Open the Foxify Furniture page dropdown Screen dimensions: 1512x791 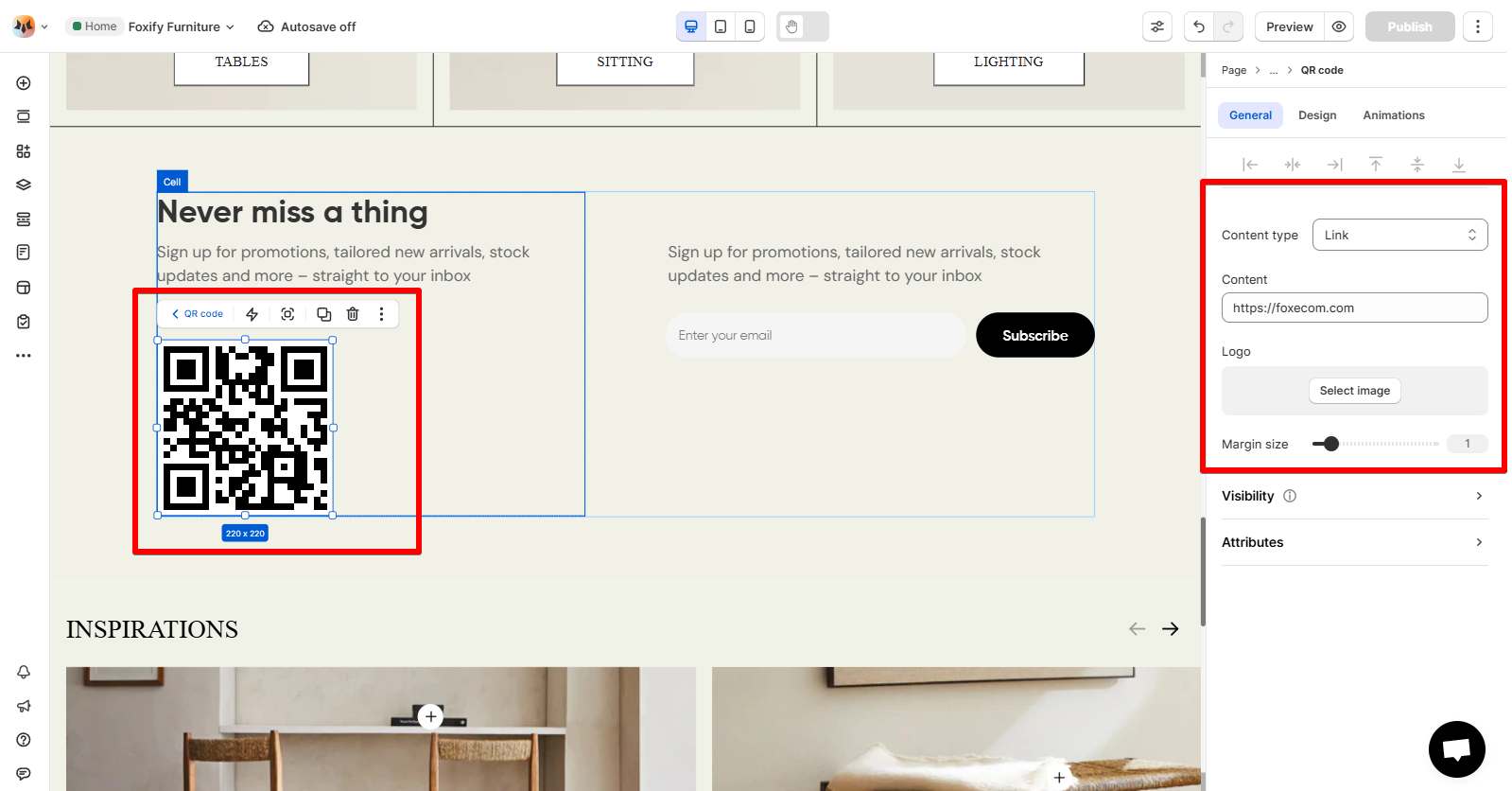[182, 26]
